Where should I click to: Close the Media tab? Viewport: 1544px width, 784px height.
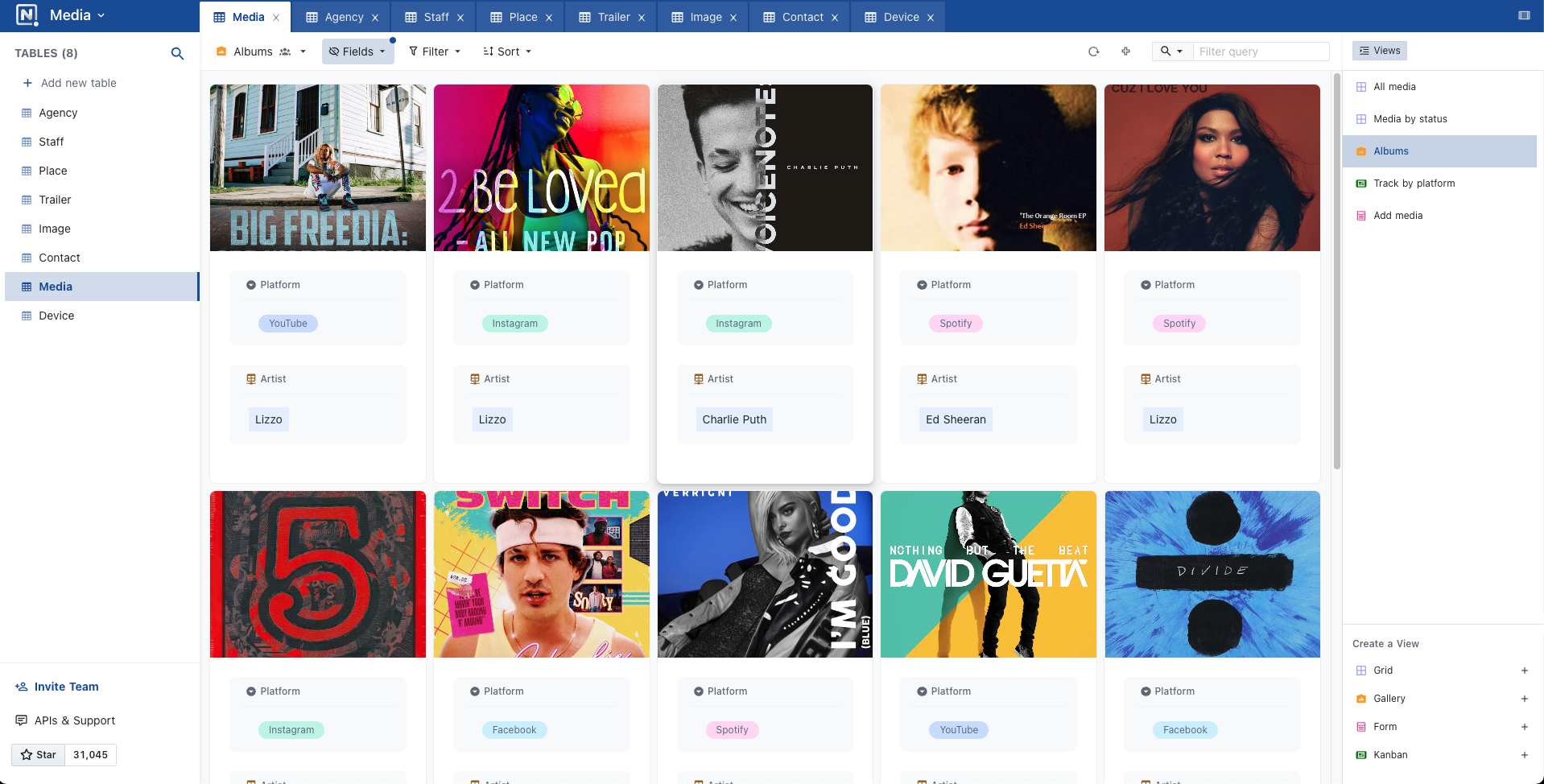(x=276, y=18)
